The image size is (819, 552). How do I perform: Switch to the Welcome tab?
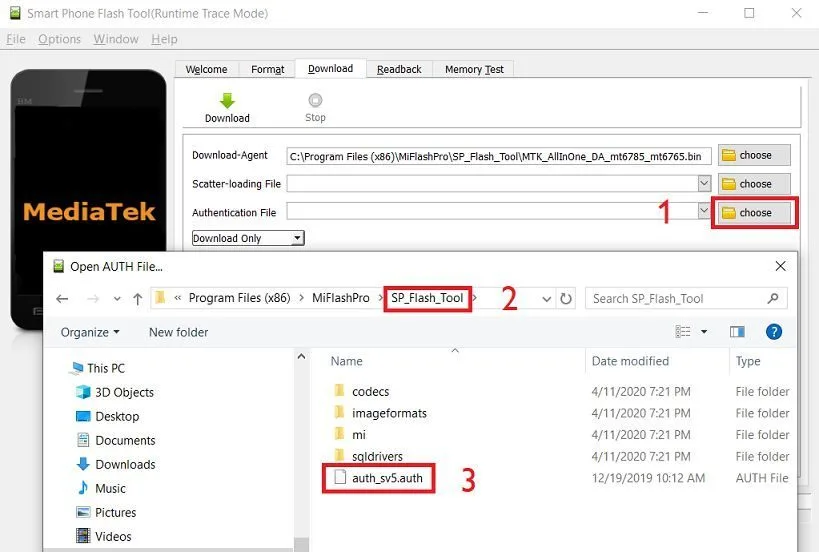(x=206, y=69)
